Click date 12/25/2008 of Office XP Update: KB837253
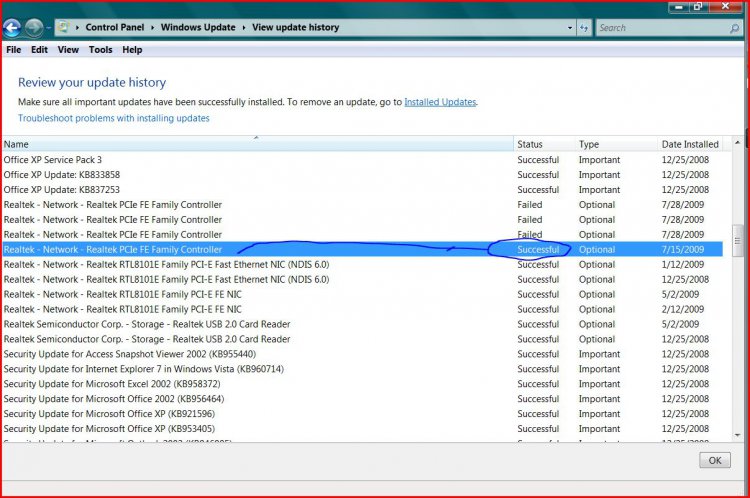This screenshot has width=750, height=498. (685, 189)
